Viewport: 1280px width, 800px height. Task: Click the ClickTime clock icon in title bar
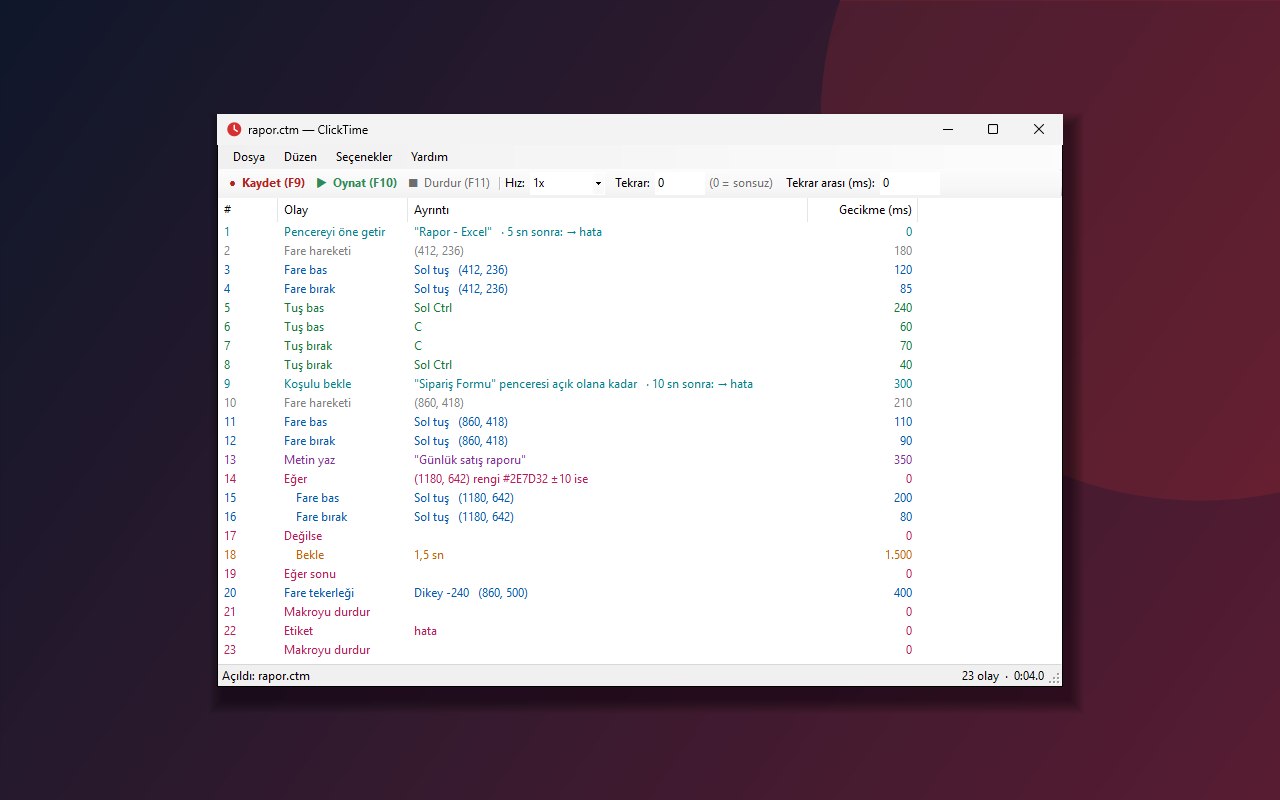(234, 129)
